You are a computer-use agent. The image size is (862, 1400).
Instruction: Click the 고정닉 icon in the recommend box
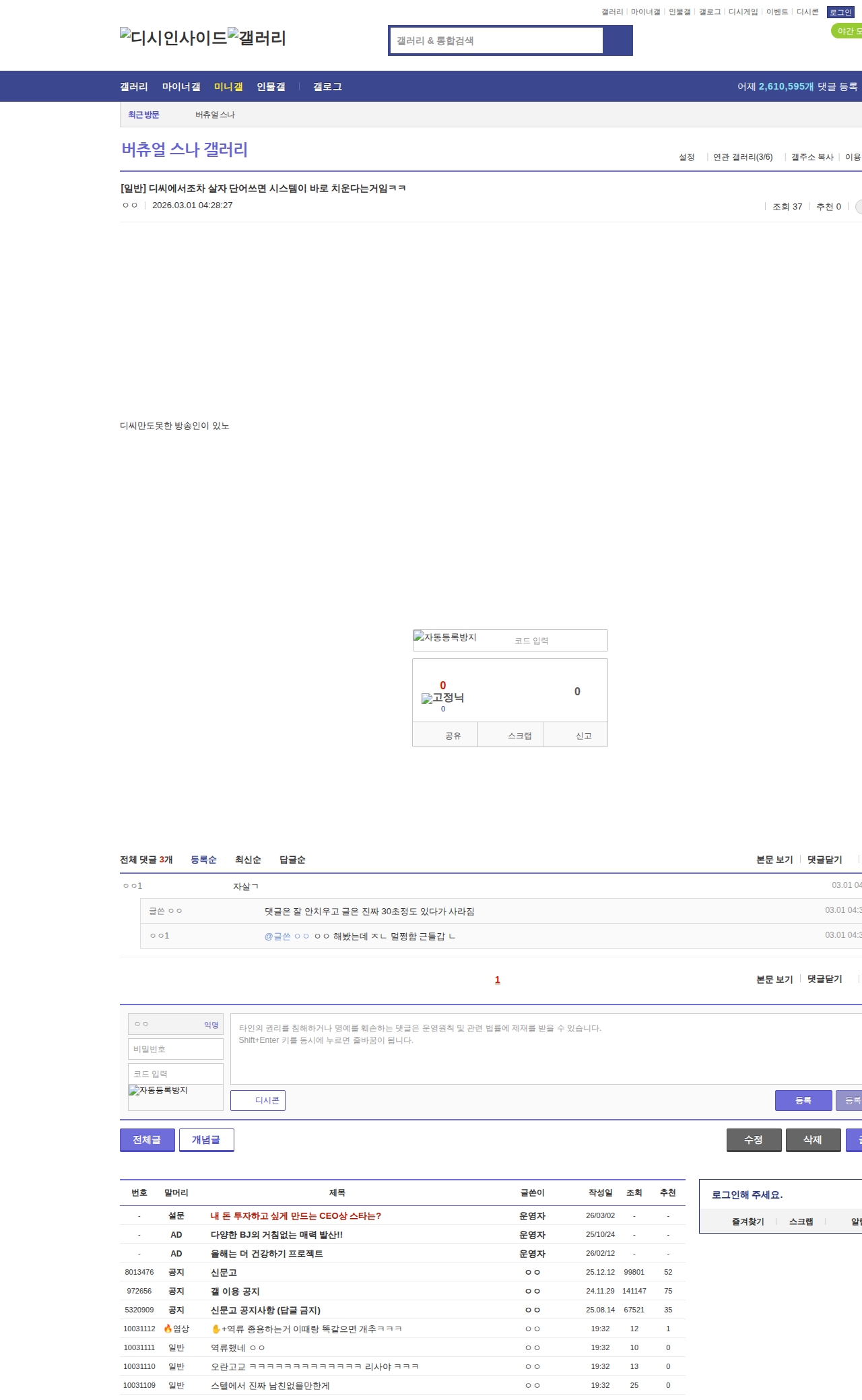(442, 698)
